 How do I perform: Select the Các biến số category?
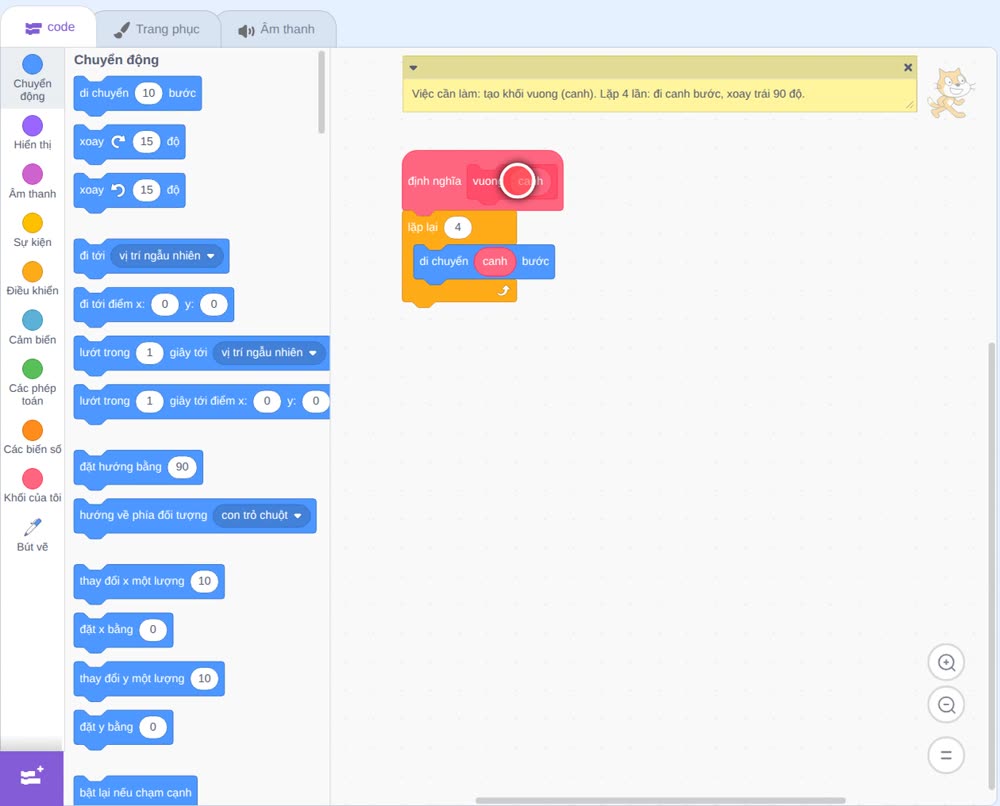(33, 437)
